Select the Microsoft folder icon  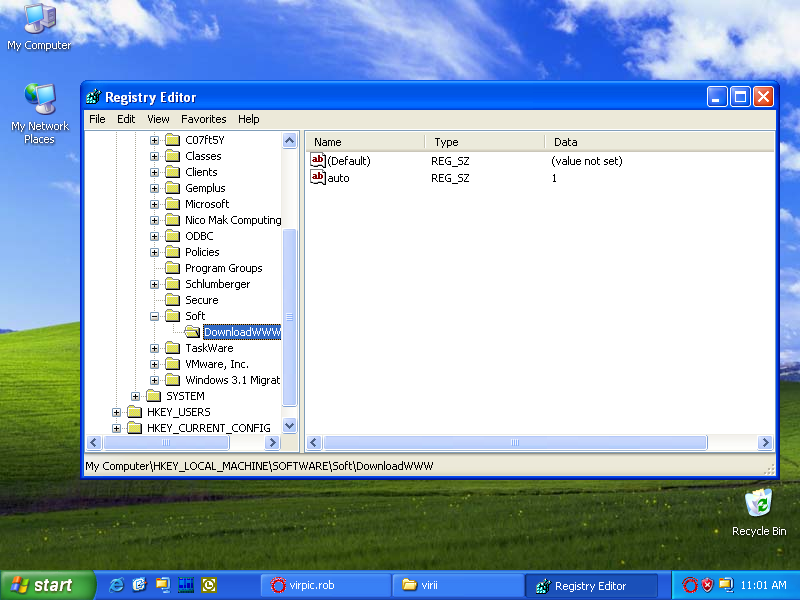pos(173,204)
